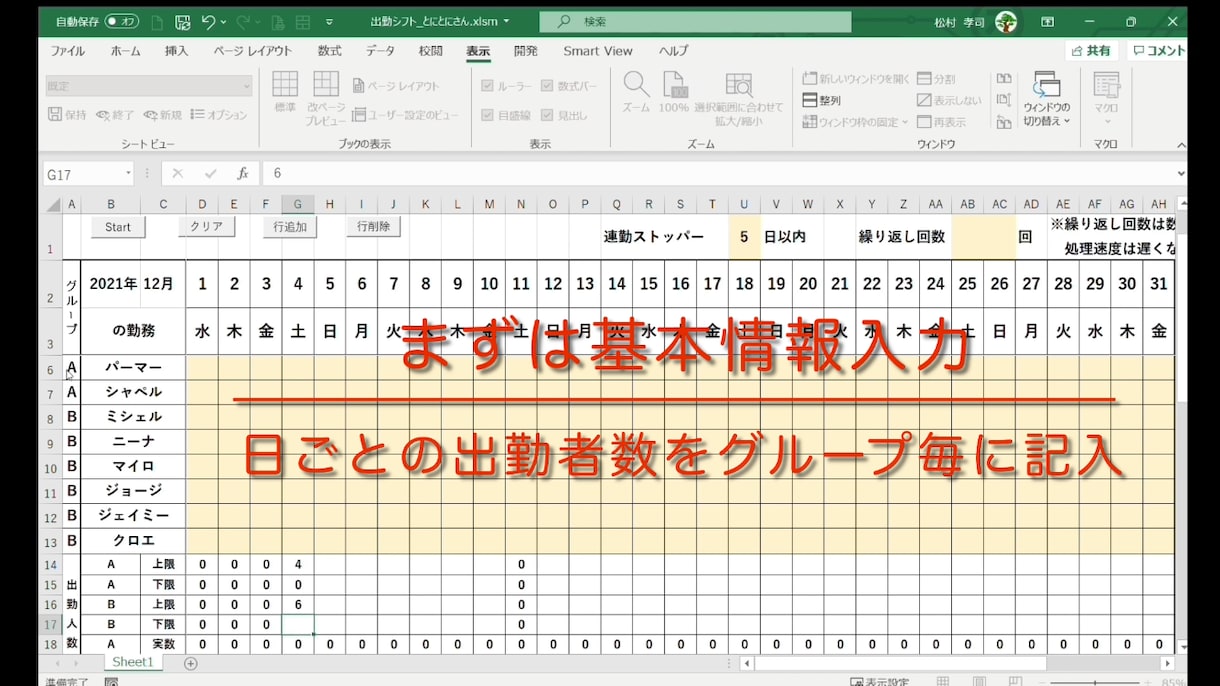Select the 改ページプレビュー view icon
The width and height of the screenshot is (1220, 686).
[326, 97]
